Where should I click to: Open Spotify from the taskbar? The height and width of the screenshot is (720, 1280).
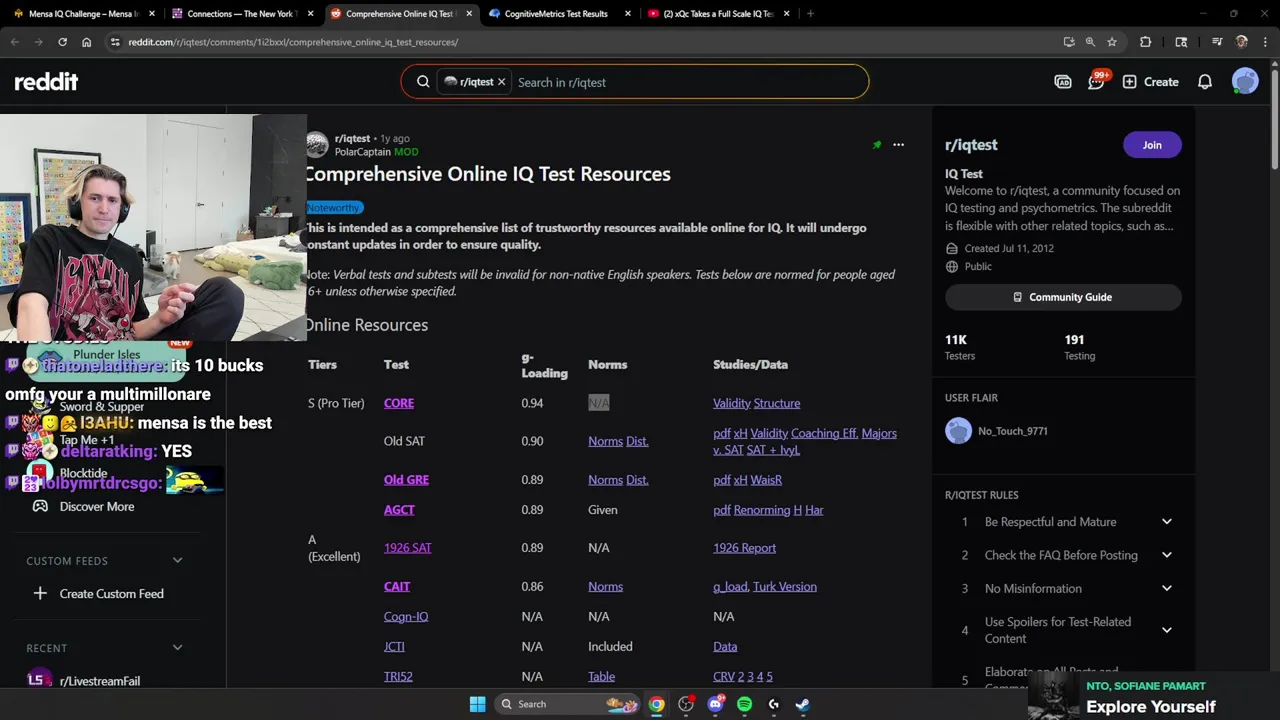coord(744,704)
